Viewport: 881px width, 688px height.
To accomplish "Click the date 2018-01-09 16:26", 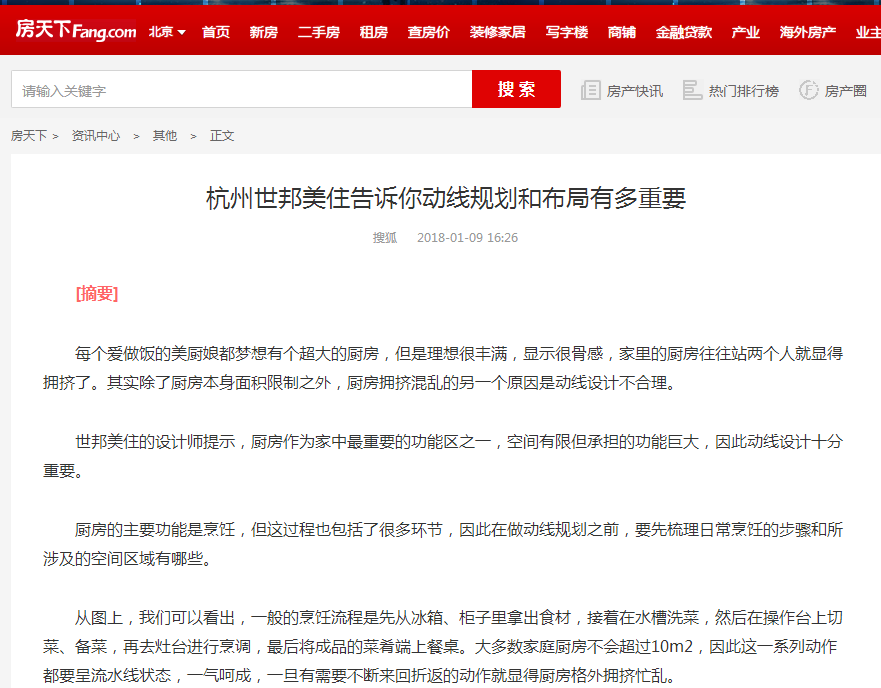I will coord(467,237).
